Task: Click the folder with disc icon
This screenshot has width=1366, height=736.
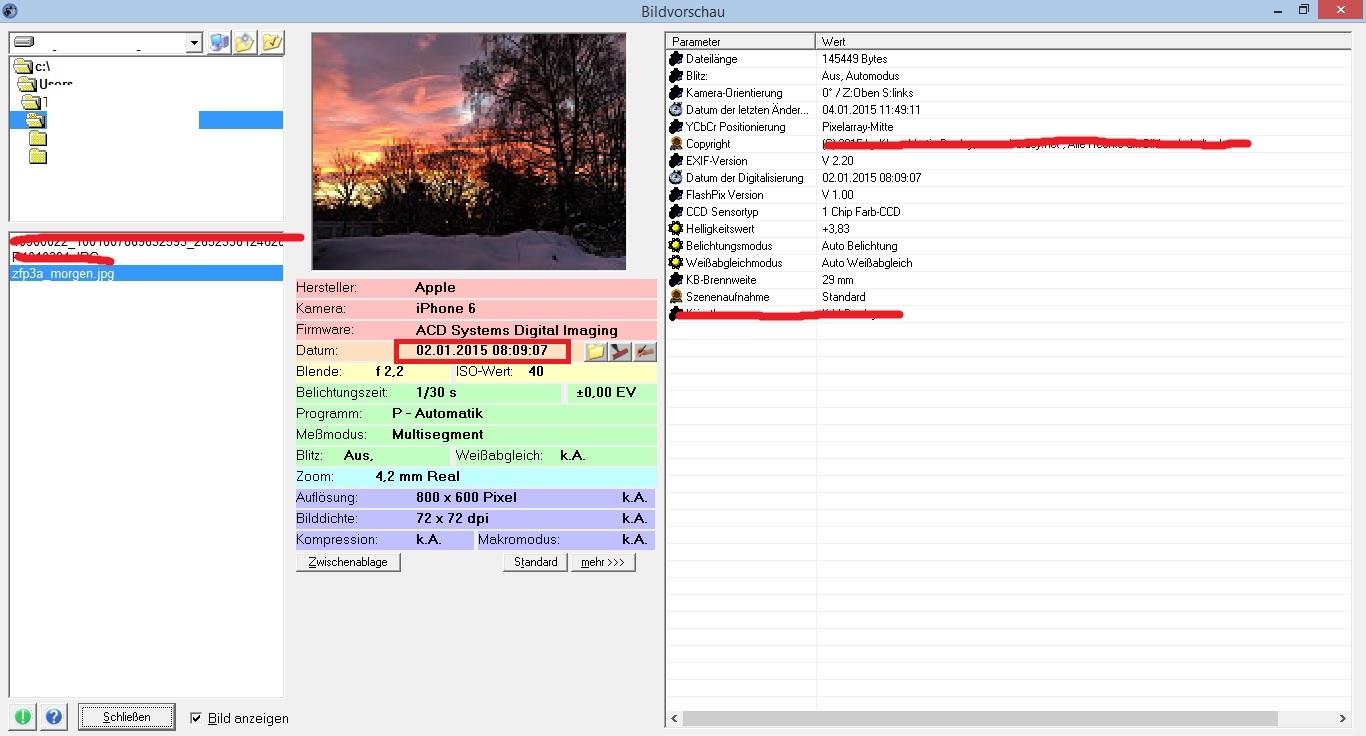Action: pyautogui.click(x=245, y=43)
